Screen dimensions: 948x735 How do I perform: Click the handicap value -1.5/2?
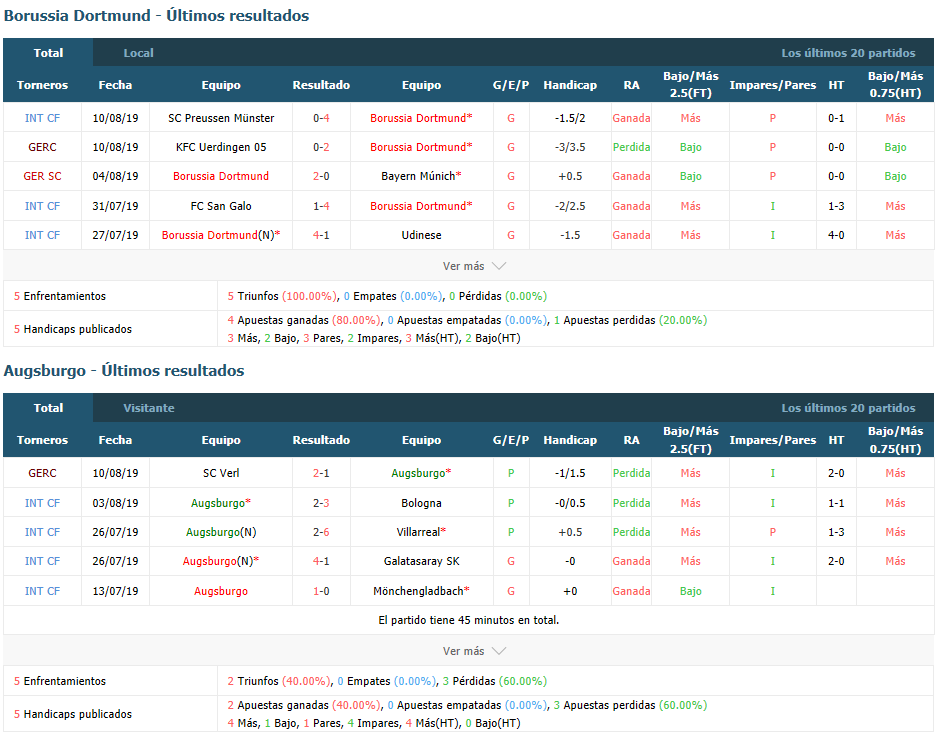pos(570,118)
